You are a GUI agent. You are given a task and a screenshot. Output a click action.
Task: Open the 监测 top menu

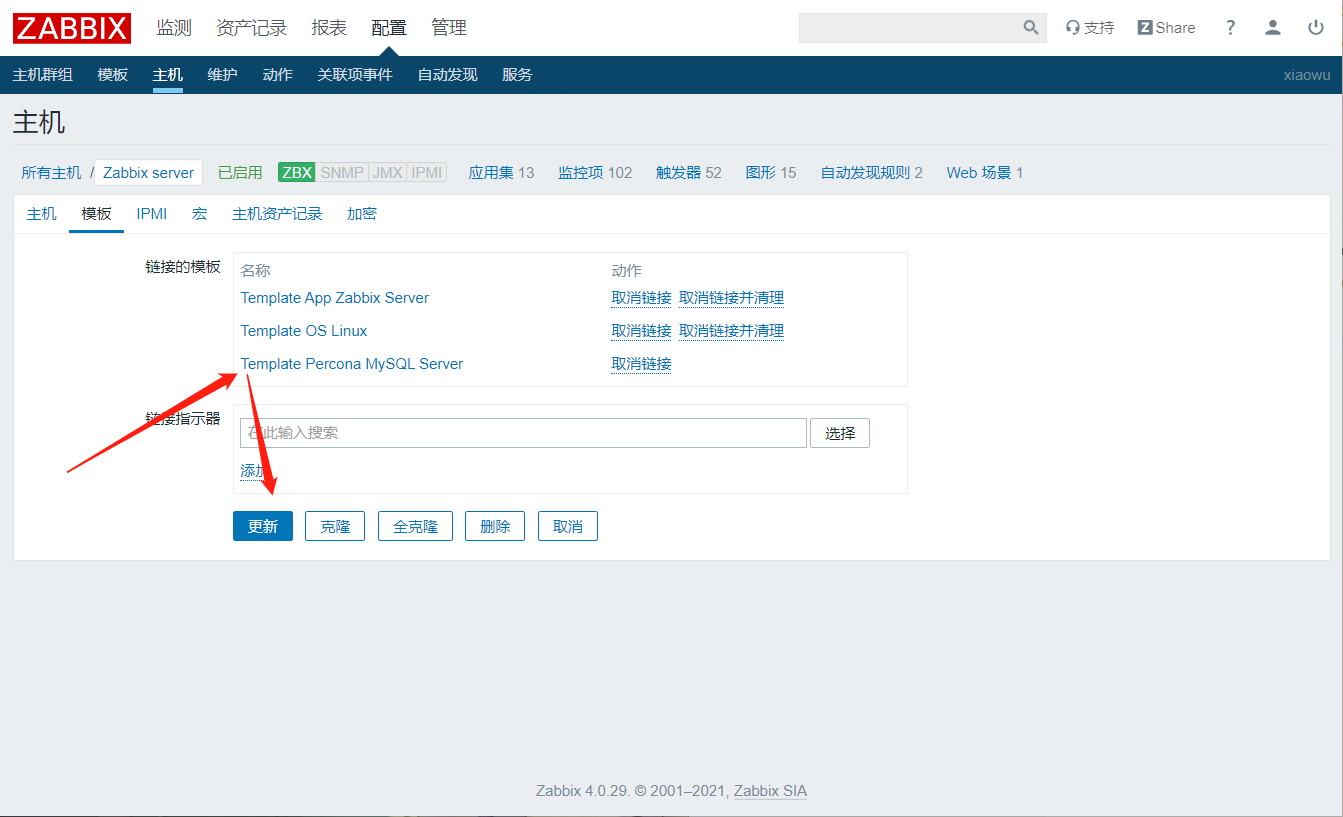[174, 28]
